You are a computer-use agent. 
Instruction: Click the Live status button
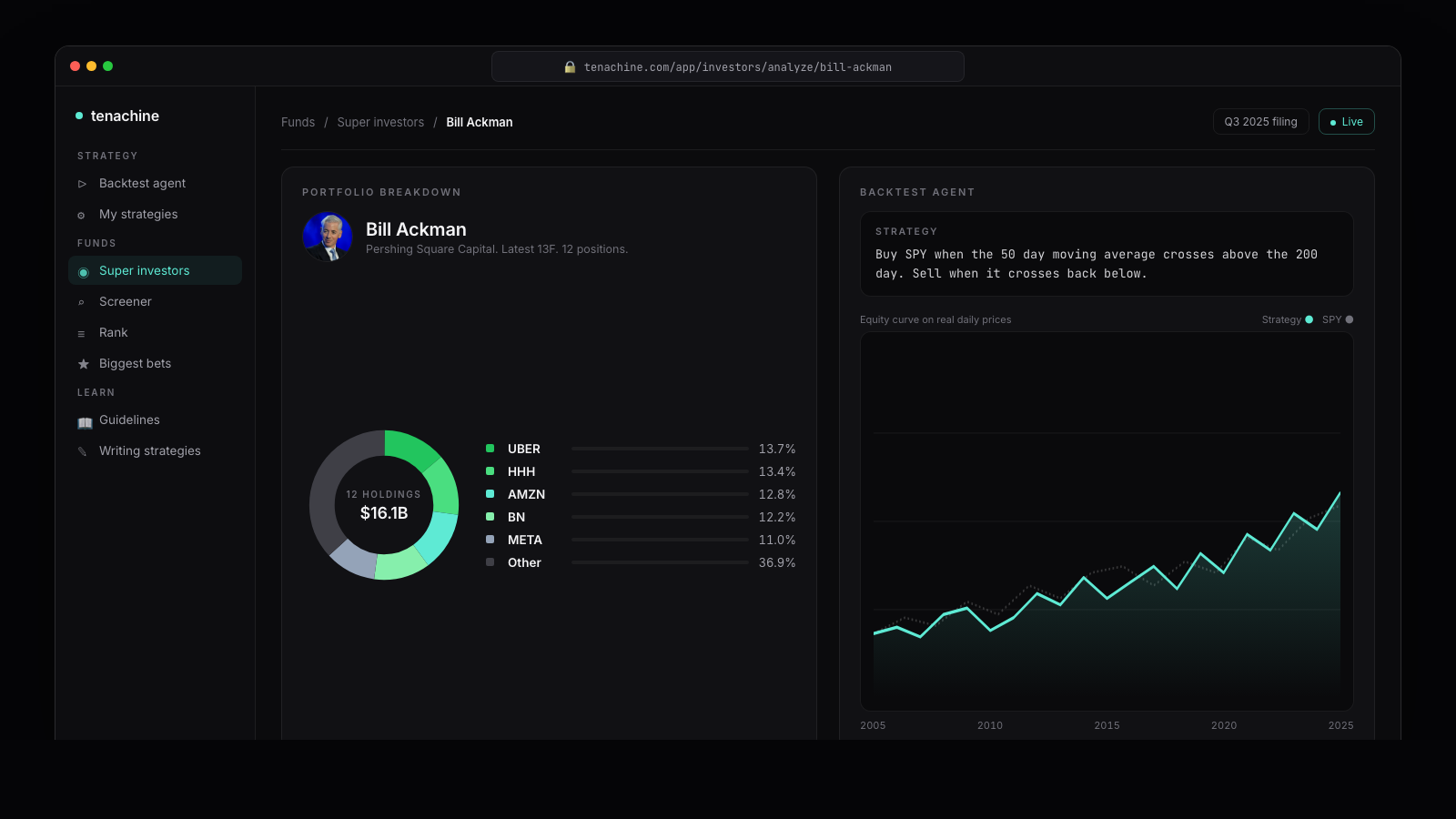[1346, 122]
